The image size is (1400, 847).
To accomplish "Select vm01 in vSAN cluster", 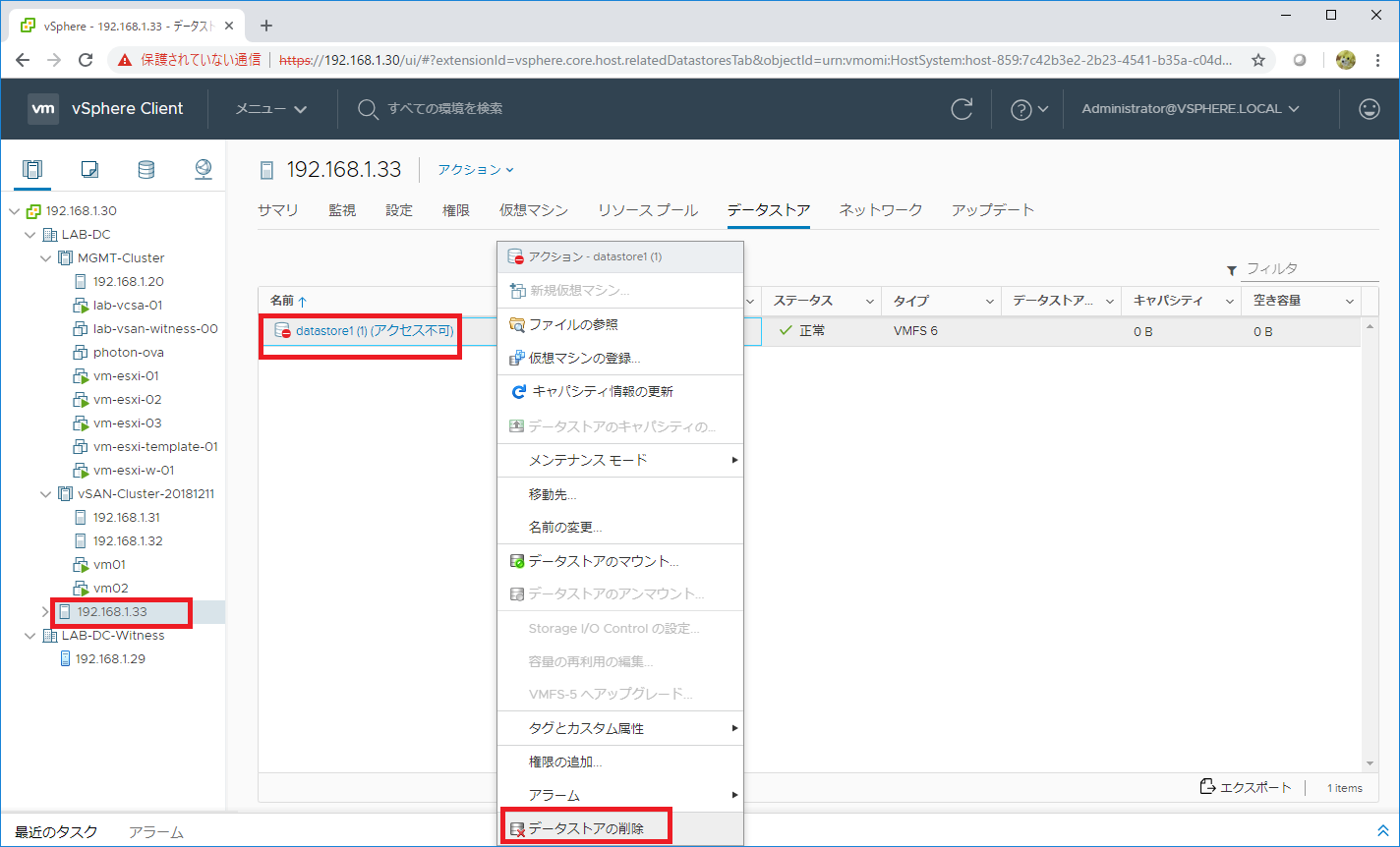I will pos(109,564).
